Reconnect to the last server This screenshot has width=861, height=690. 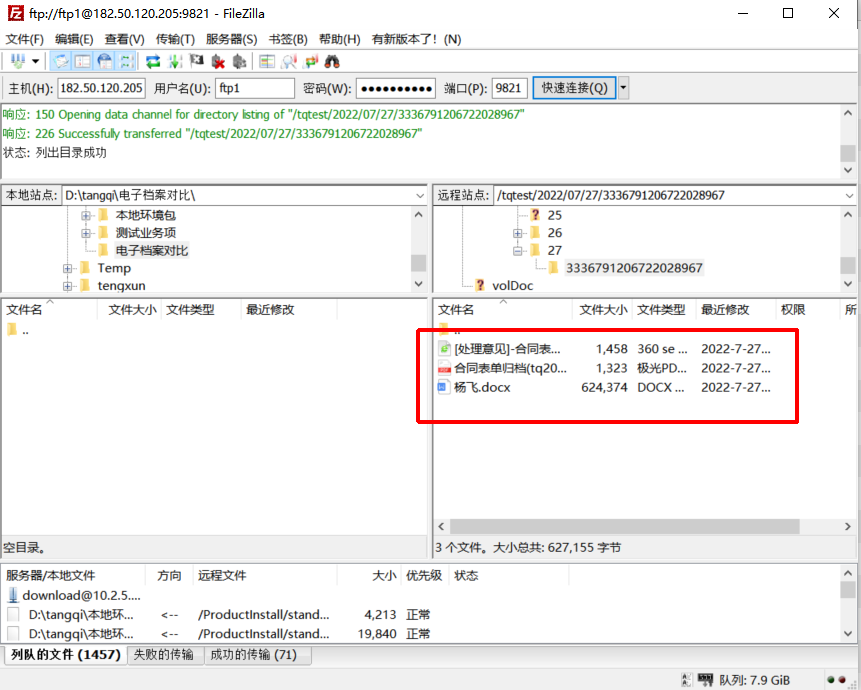click(239, 61)
